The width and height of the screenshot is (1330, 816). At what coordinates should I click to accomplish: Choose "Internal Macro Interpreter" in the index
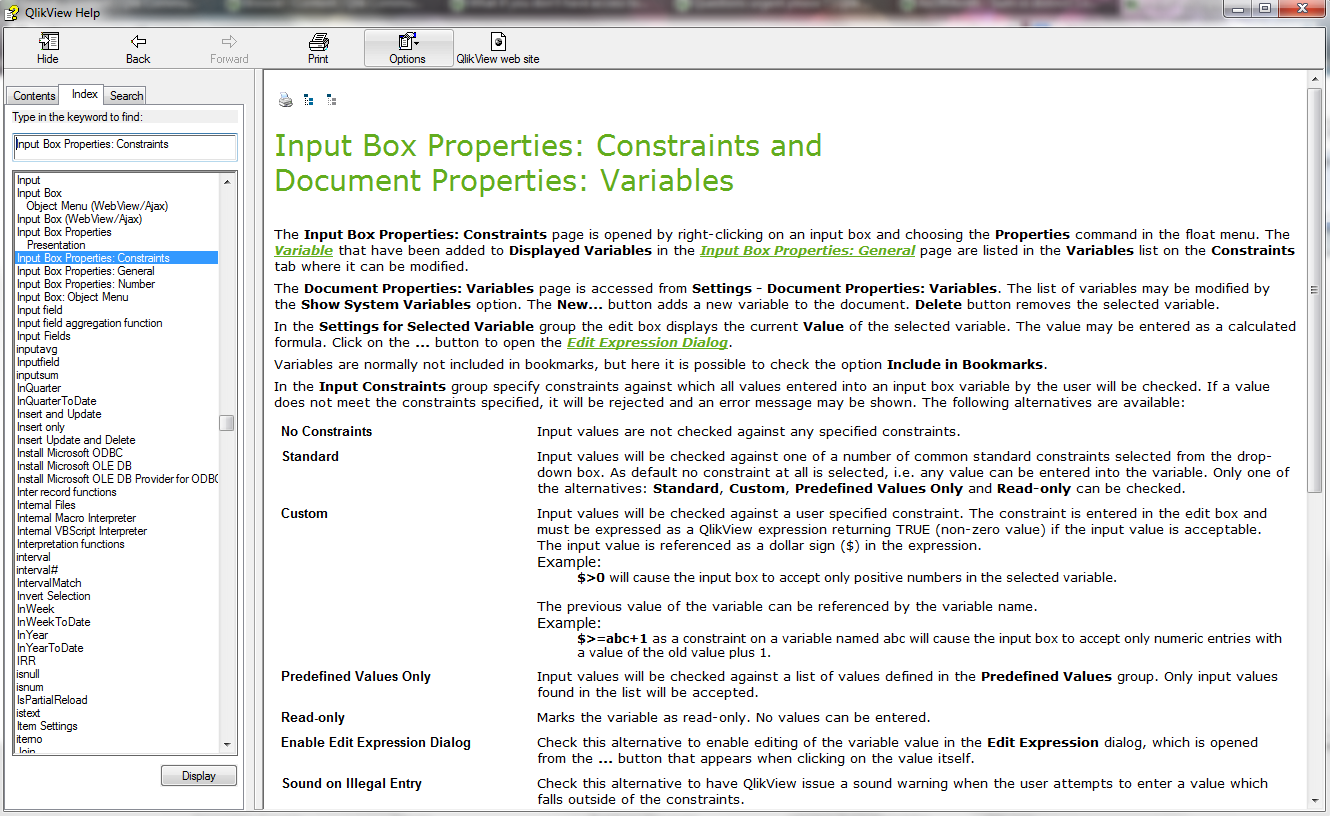click(x=76, y=518)
